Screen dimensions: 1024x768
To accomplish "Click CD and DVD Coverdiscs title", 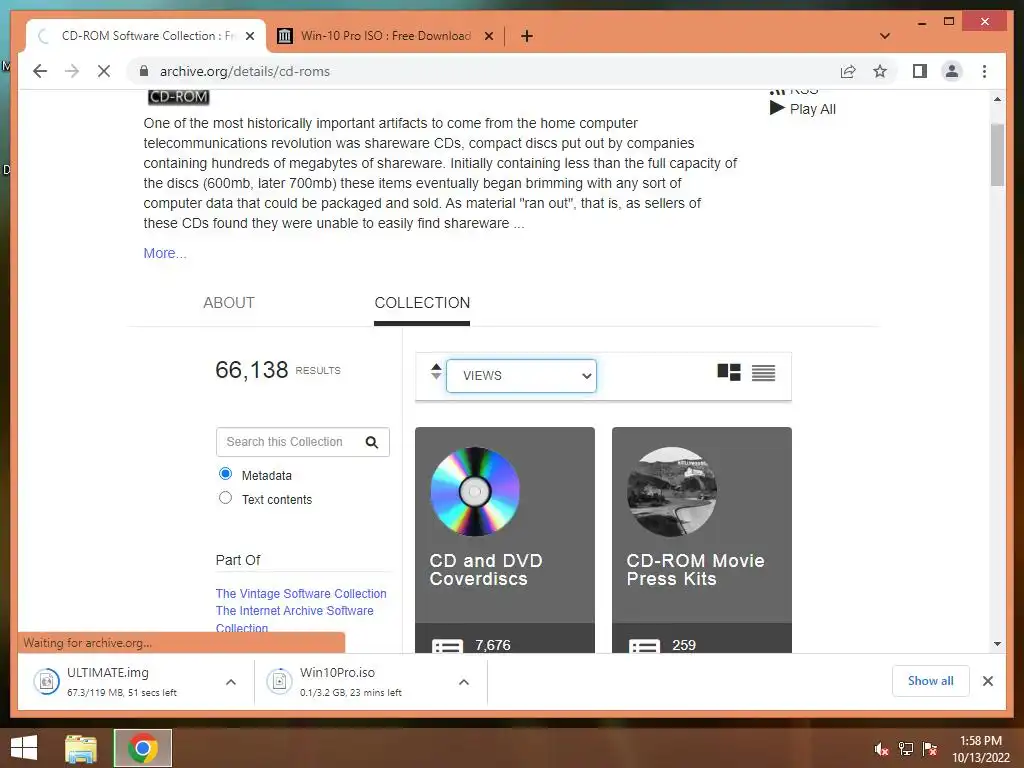I will [486, 569].
